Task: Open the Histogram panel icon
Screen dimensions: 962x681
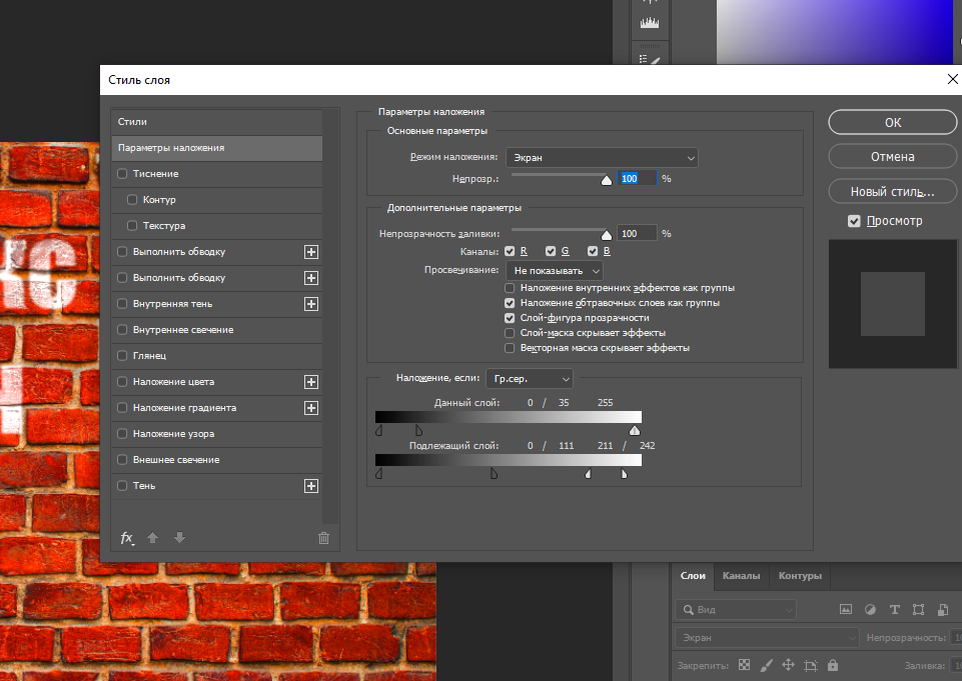Action: pyautogui.click(x=650, y=23)
